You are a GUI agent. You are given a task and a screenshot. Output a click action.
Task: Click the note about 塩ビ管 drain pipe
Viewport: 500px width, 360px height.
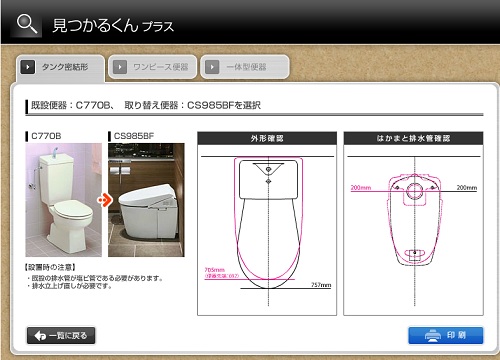coord(95,278)
